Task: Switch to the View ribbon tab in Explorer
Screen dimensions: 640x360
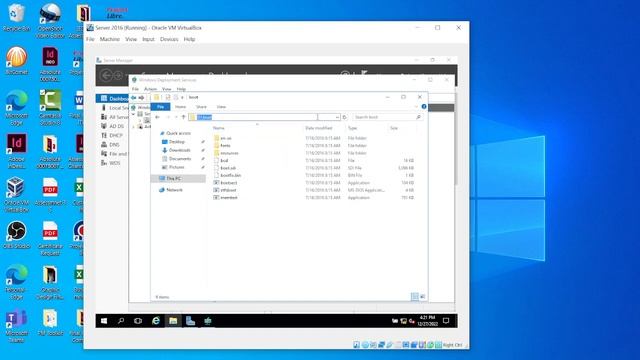Action: (x=221, y=107)
